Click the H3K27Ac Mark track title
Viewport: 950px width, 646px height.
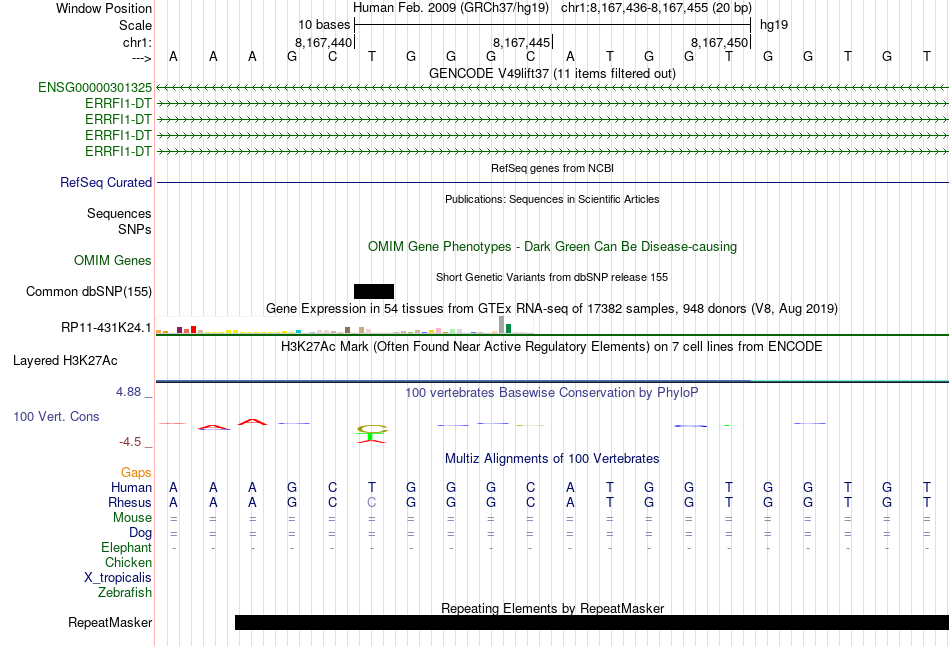pos(552,347)
